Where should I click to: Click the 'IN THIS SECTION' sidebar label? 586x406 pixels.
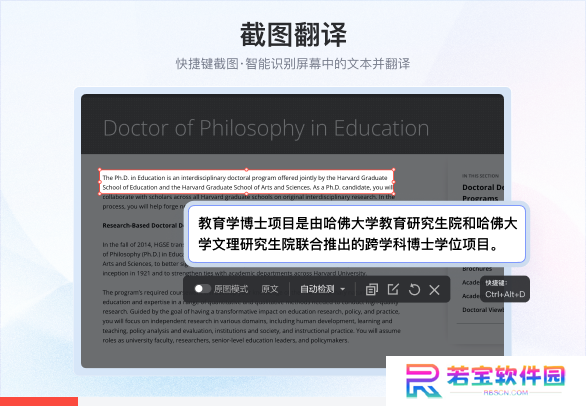click(x=480, y=176)
